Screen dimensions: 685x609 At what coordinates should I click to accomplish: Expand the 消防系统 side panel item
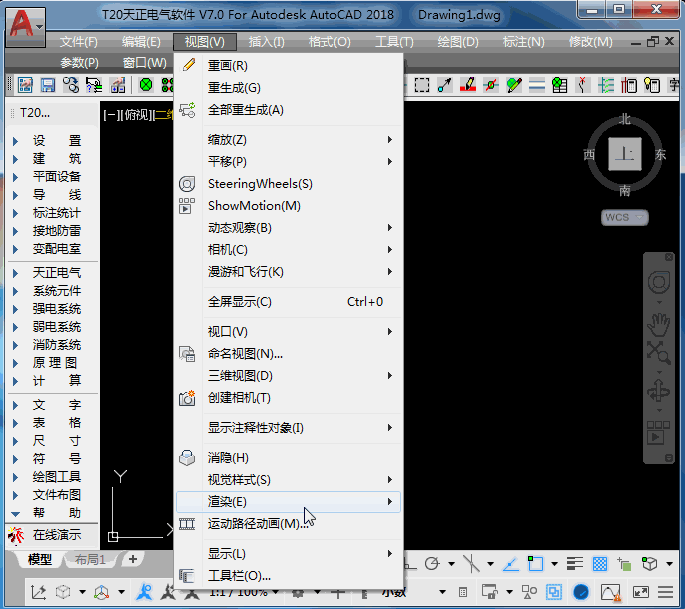pyautogui.click(x=16, y=345)
